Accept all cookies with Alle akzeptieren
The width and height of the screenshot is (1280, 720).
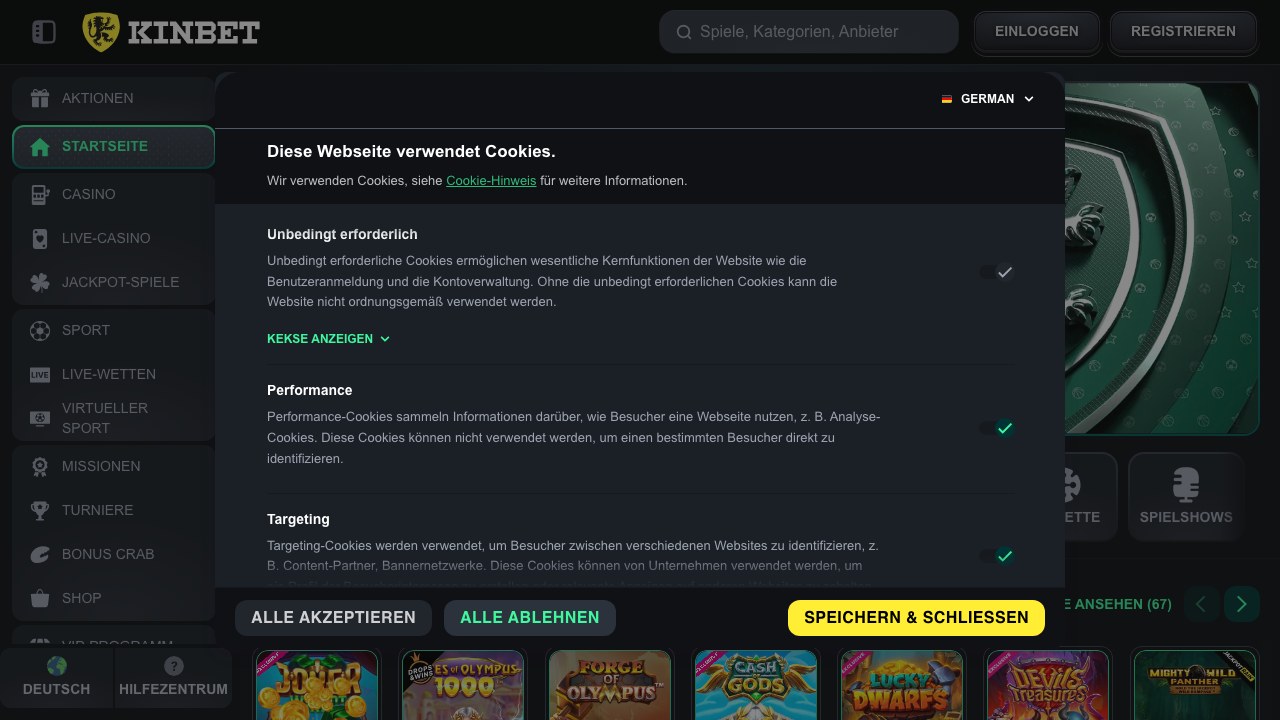333,618
